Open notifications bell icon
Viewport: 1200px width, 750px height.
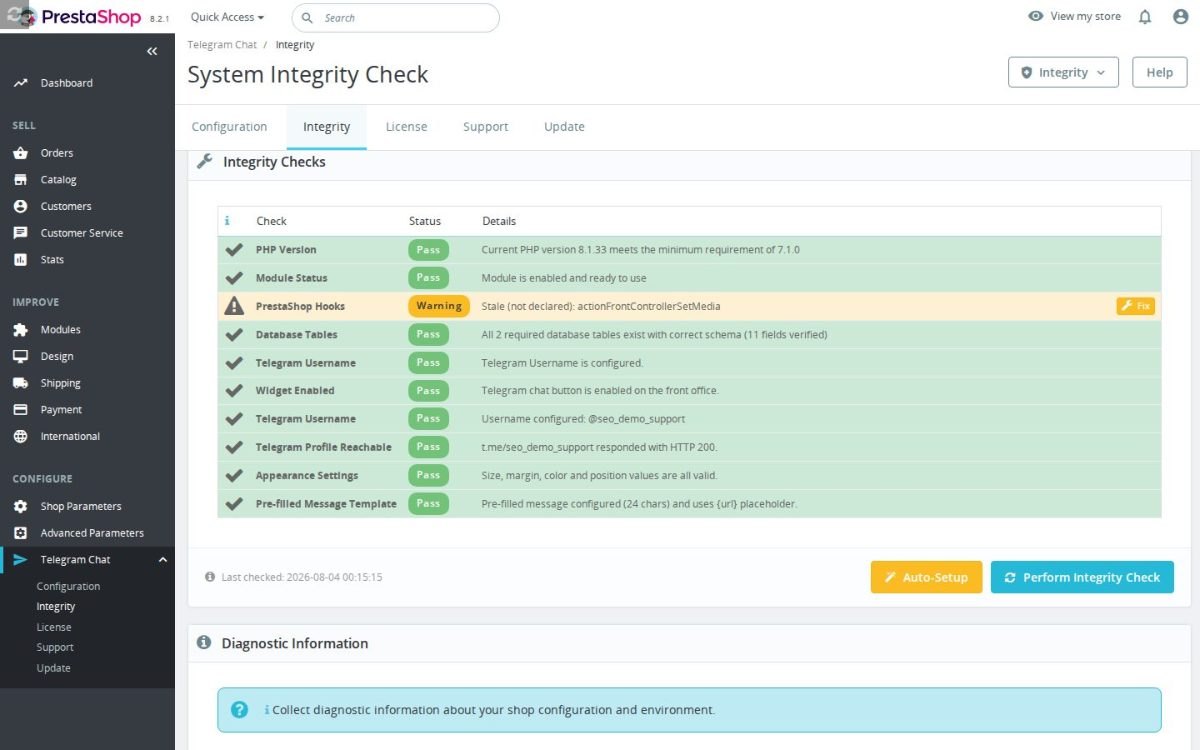[x=1145, y=17]
